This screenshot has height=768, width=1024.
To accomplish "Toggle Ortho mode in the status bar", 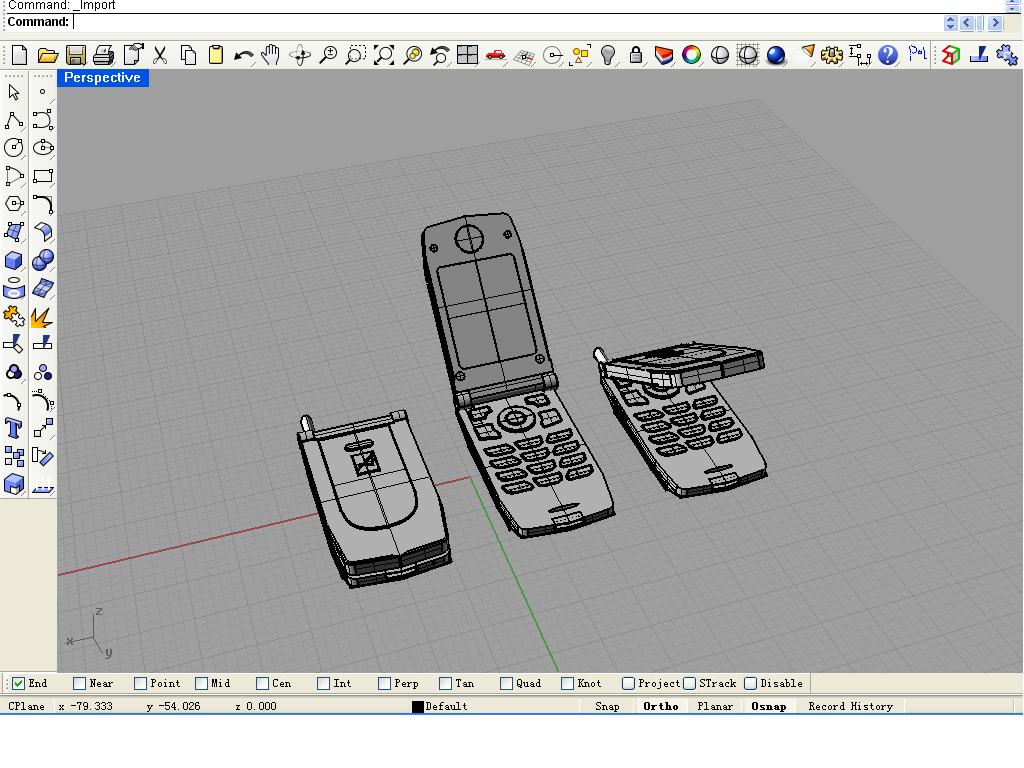I will (x=661, y=707).
